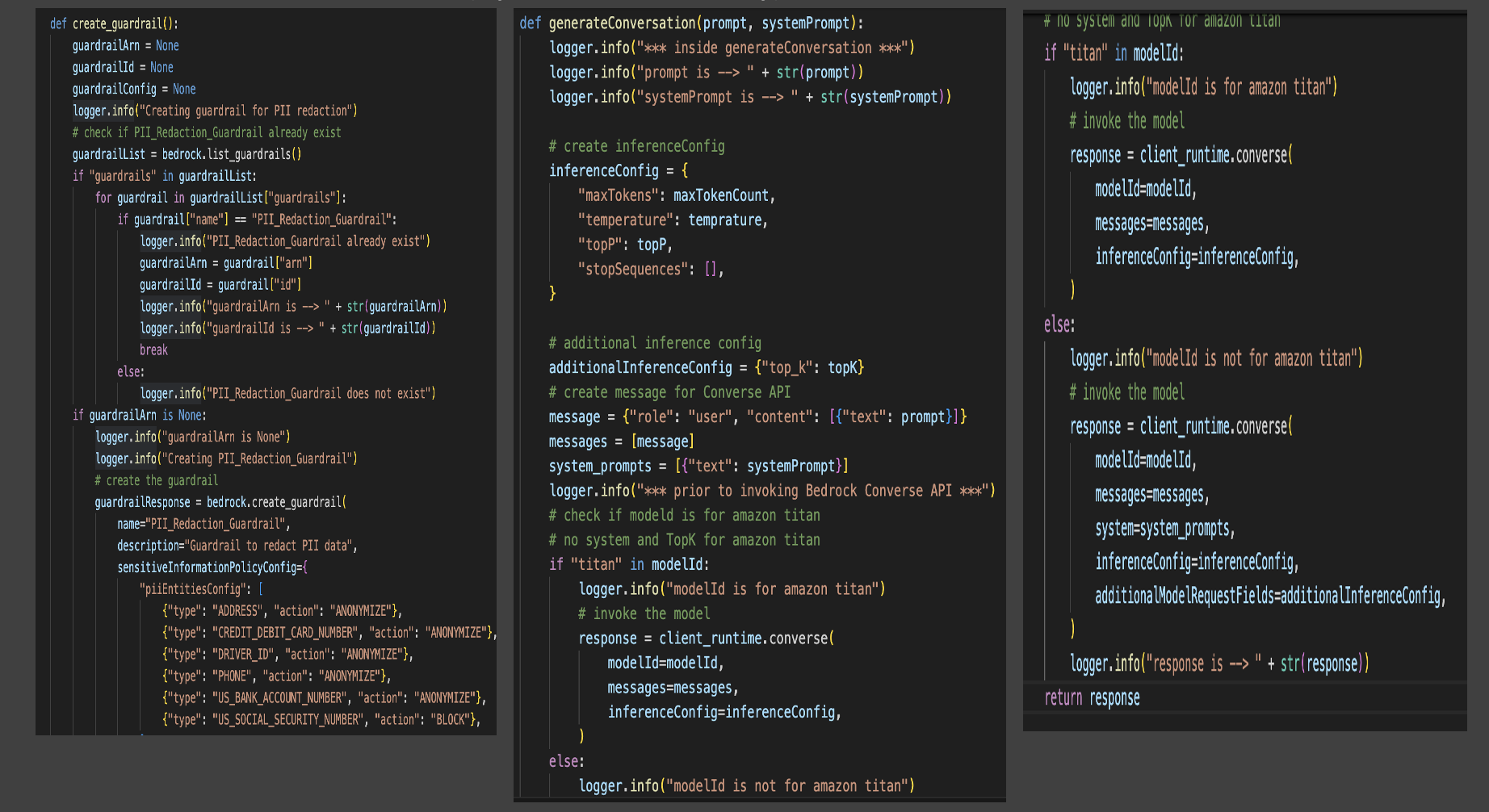
Task: Click the additionalInferenceConfig top_k assignment line
Action: [x=706, y=367]
